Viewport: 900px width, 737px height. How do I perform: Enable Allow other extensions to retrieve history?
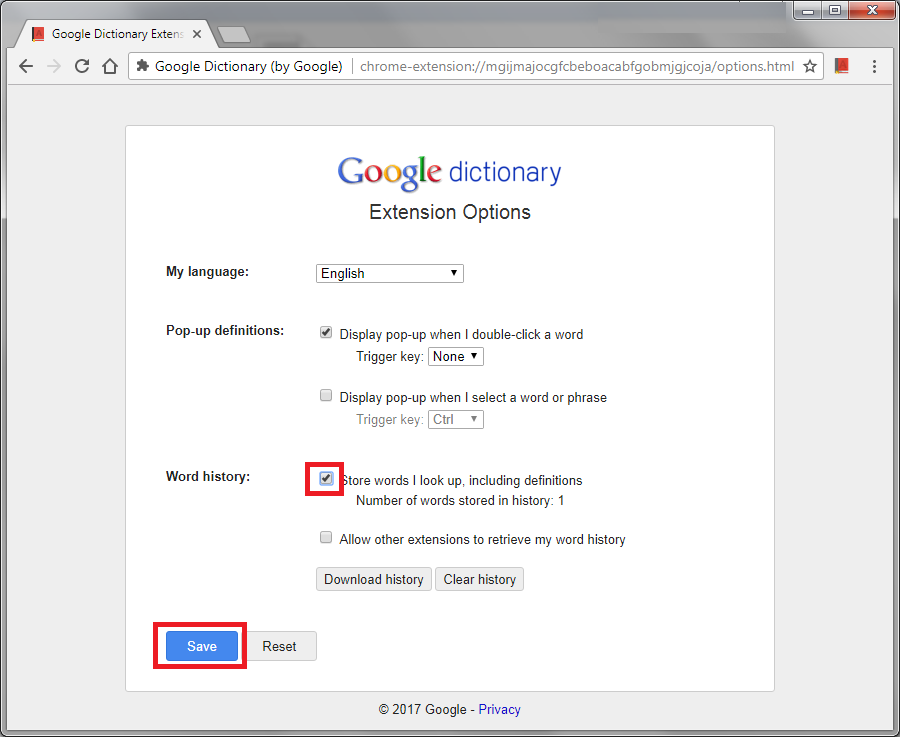click(326, 538)
